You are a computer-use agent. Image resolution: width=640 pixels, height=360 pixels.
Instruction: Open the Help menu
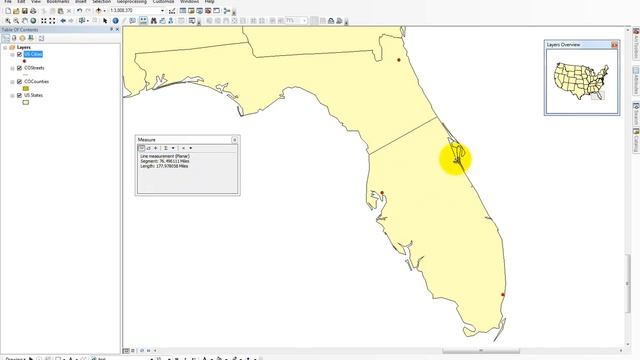coord(209,2)
